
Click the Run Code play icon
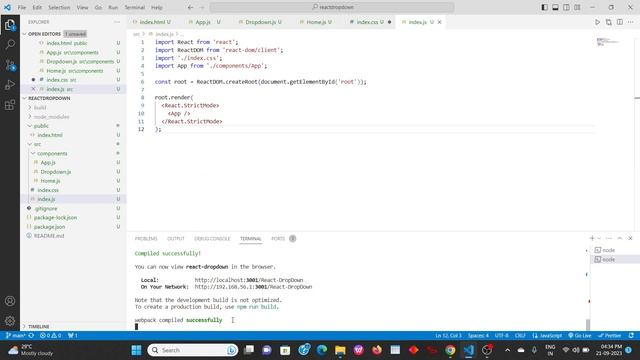tap(597, 22)
